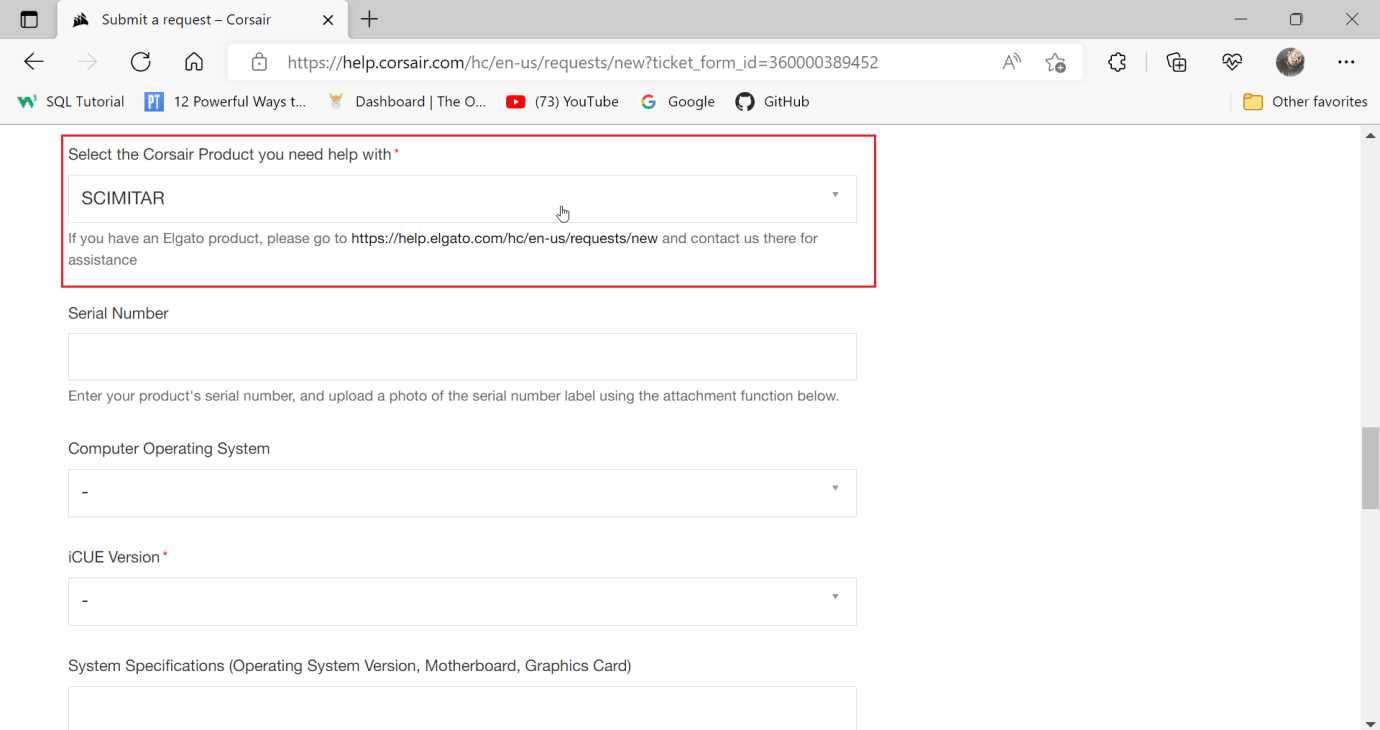View site information lock icon
1380x730 pixels.
pyautogui.click(x=259, y=62)
